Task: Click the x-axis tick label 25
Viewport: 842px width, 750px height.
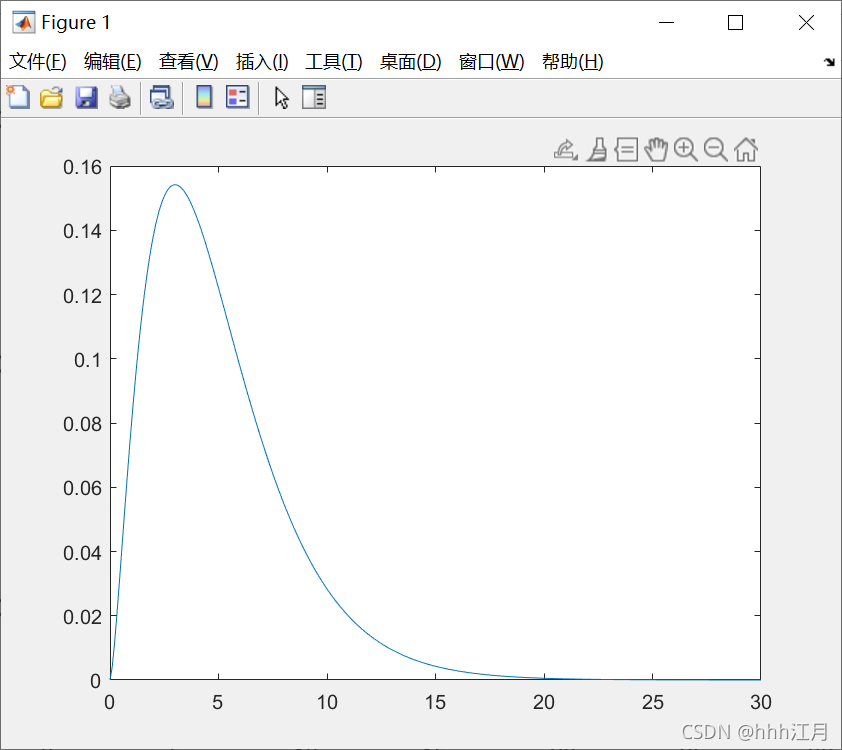Action: point(653,702)
